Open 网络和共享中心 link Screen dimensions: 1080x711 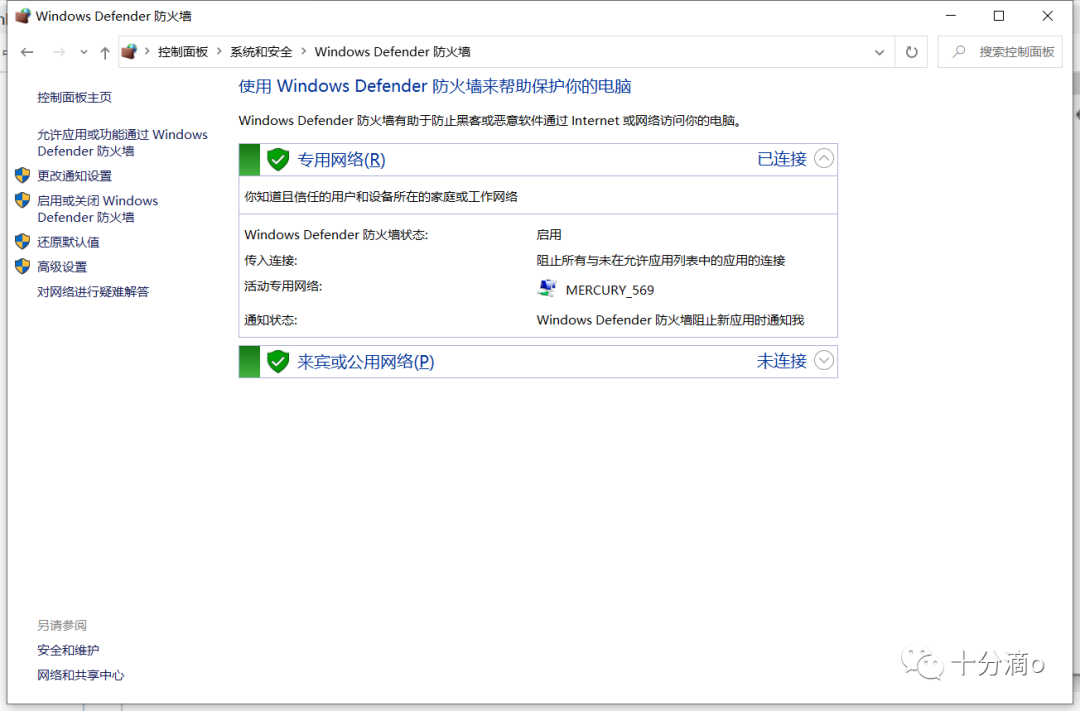[81, 675]
